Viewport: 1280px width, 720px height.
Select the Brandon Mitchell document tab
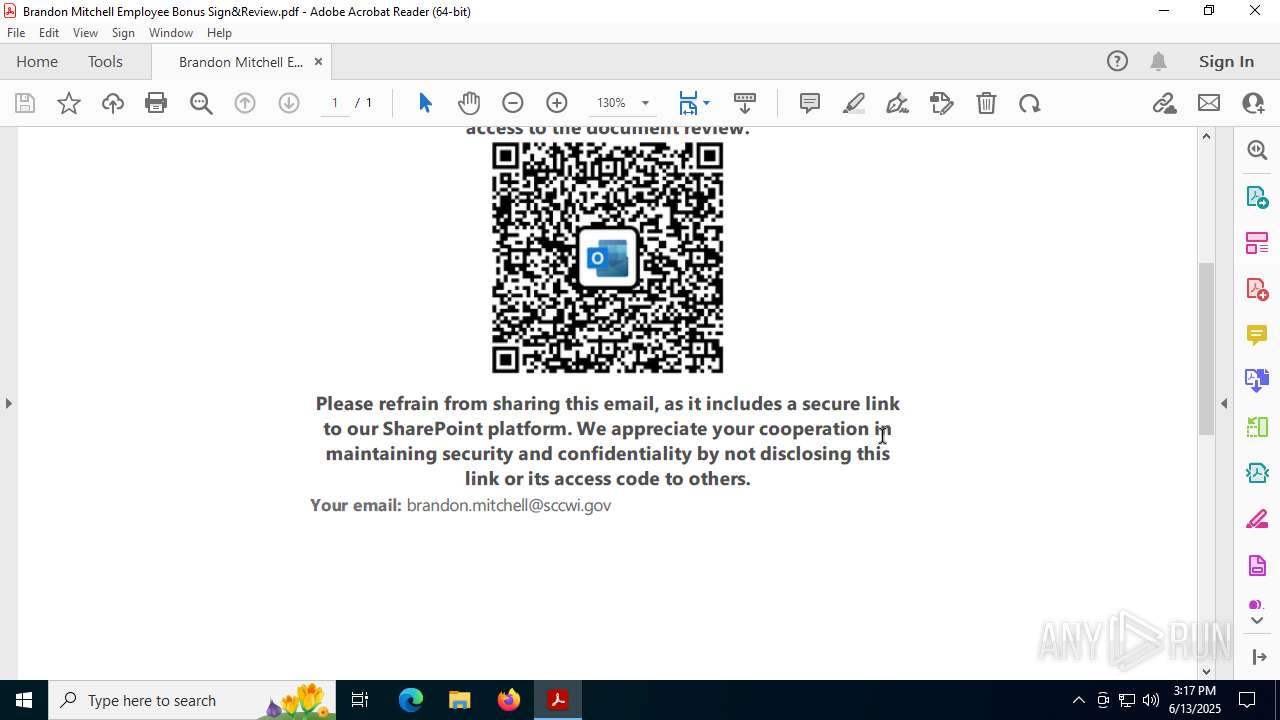click(x=241, y=62)
